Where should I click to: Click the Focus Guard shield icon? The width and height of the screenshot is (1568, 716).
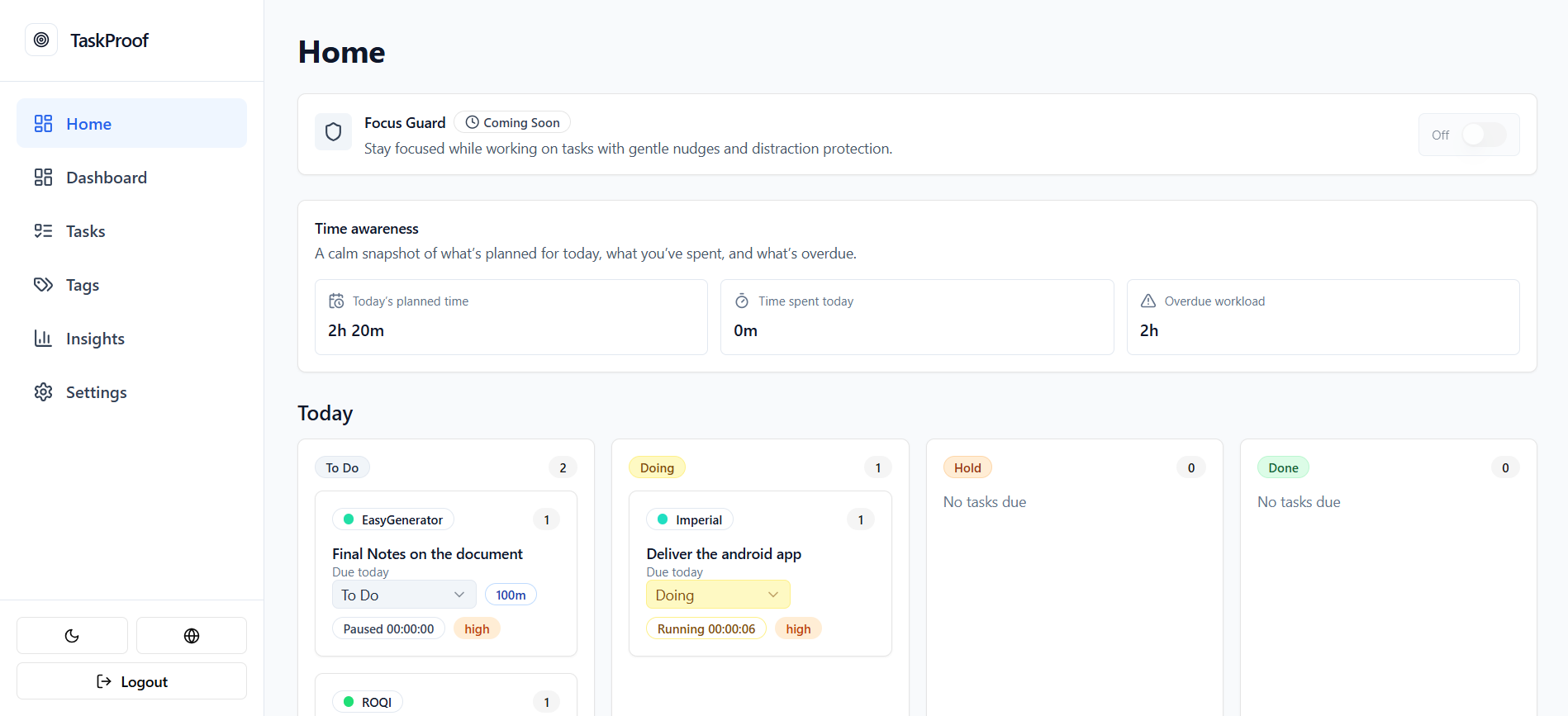pos(333,132)
